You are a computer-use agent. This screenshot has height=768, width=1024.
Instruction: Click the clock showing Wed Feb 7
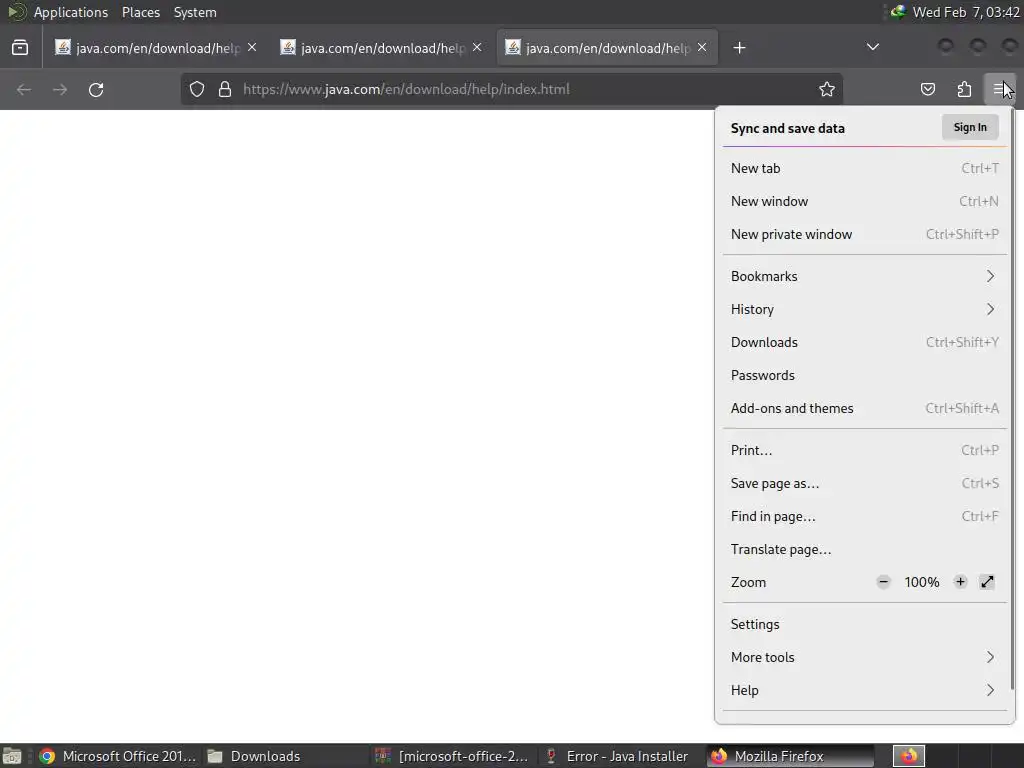tap(966, 12)
